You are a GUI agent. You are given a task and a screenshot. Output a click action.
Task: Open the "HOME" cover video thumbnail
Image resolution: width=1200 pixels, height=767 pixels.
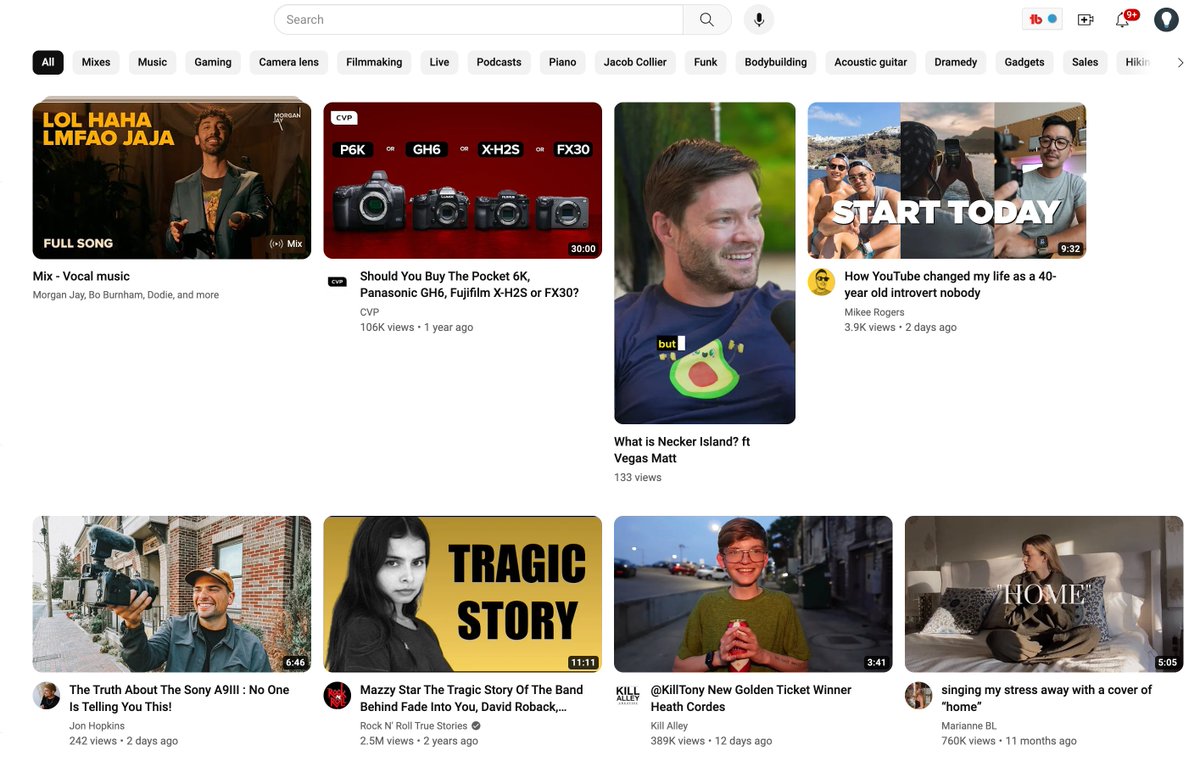tap(1044, 594)
